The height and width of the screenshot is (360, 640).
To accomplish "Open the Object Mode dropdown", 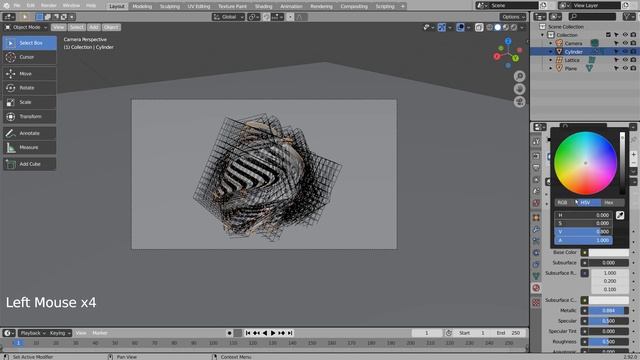I will tap(26, 27).
